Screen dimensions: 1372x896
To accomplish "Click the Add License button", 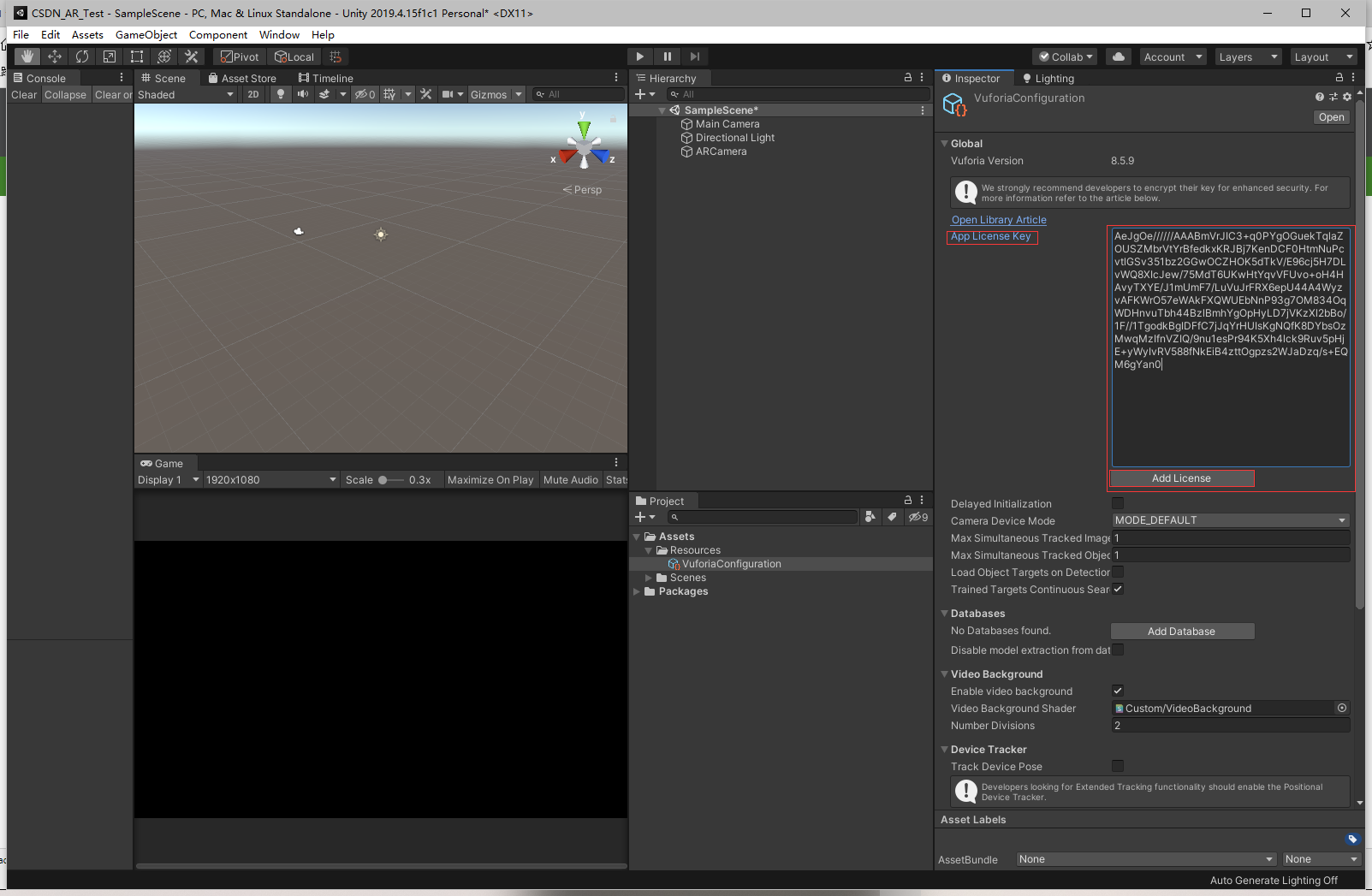I will (1181, 478).
